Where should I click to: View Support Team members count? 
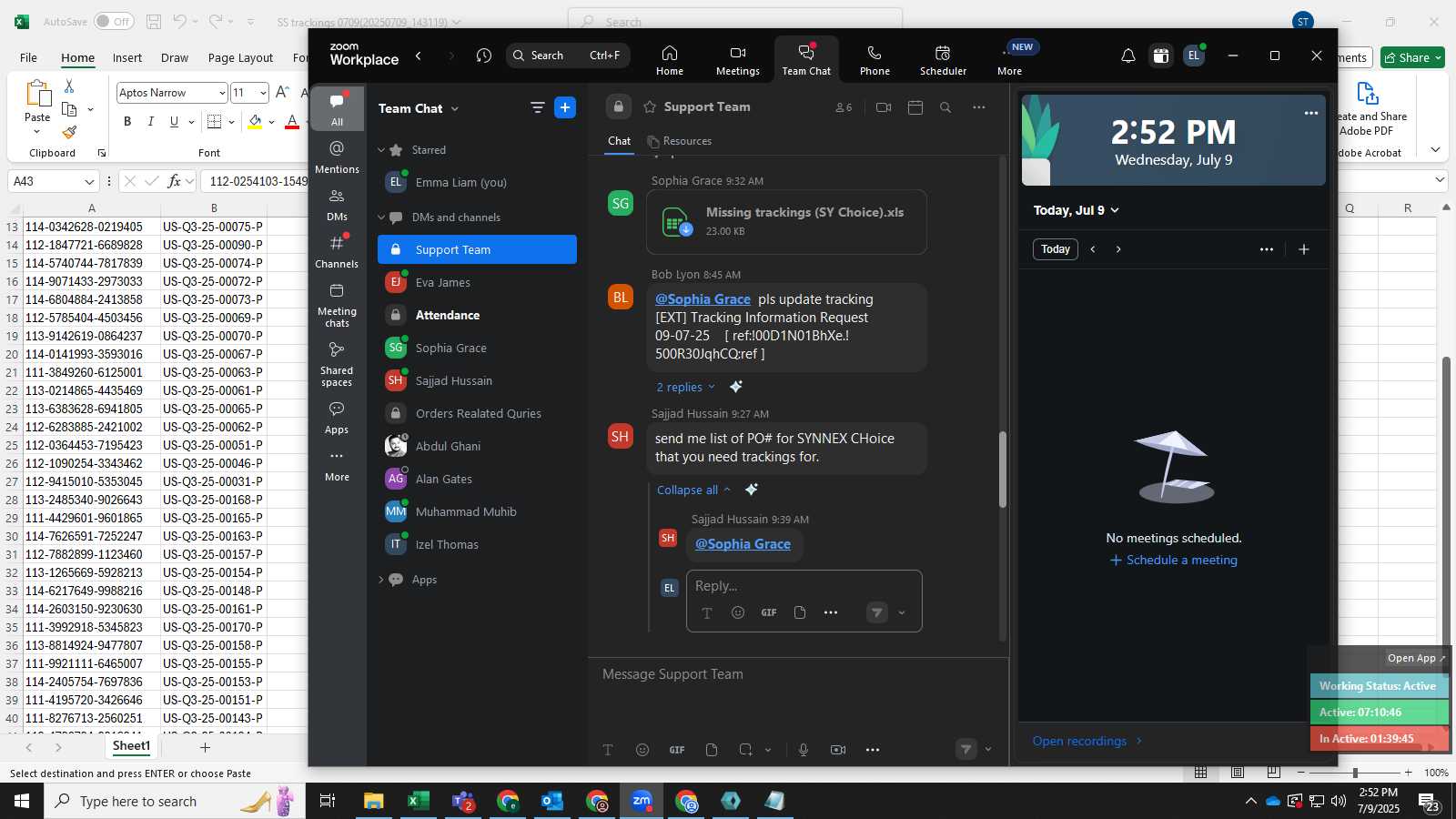844,107
